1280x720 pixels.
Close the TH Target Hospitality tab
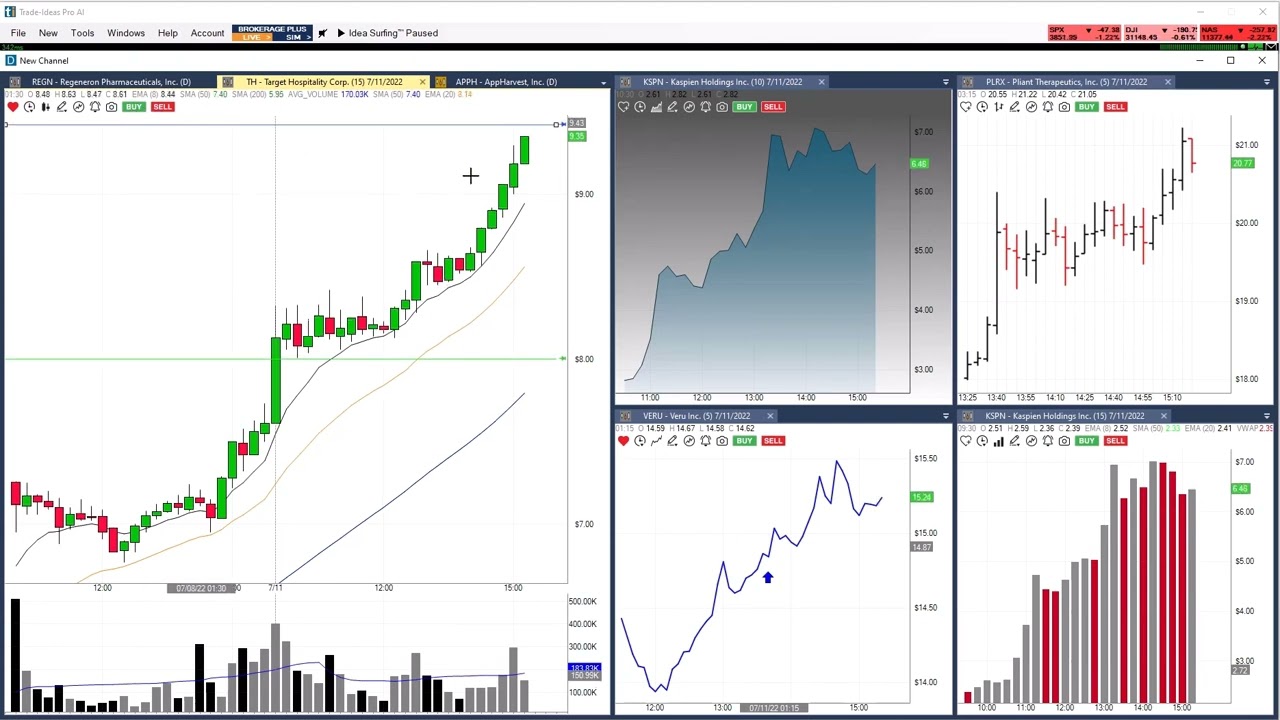pyautogui.click(x=422, y=82)
